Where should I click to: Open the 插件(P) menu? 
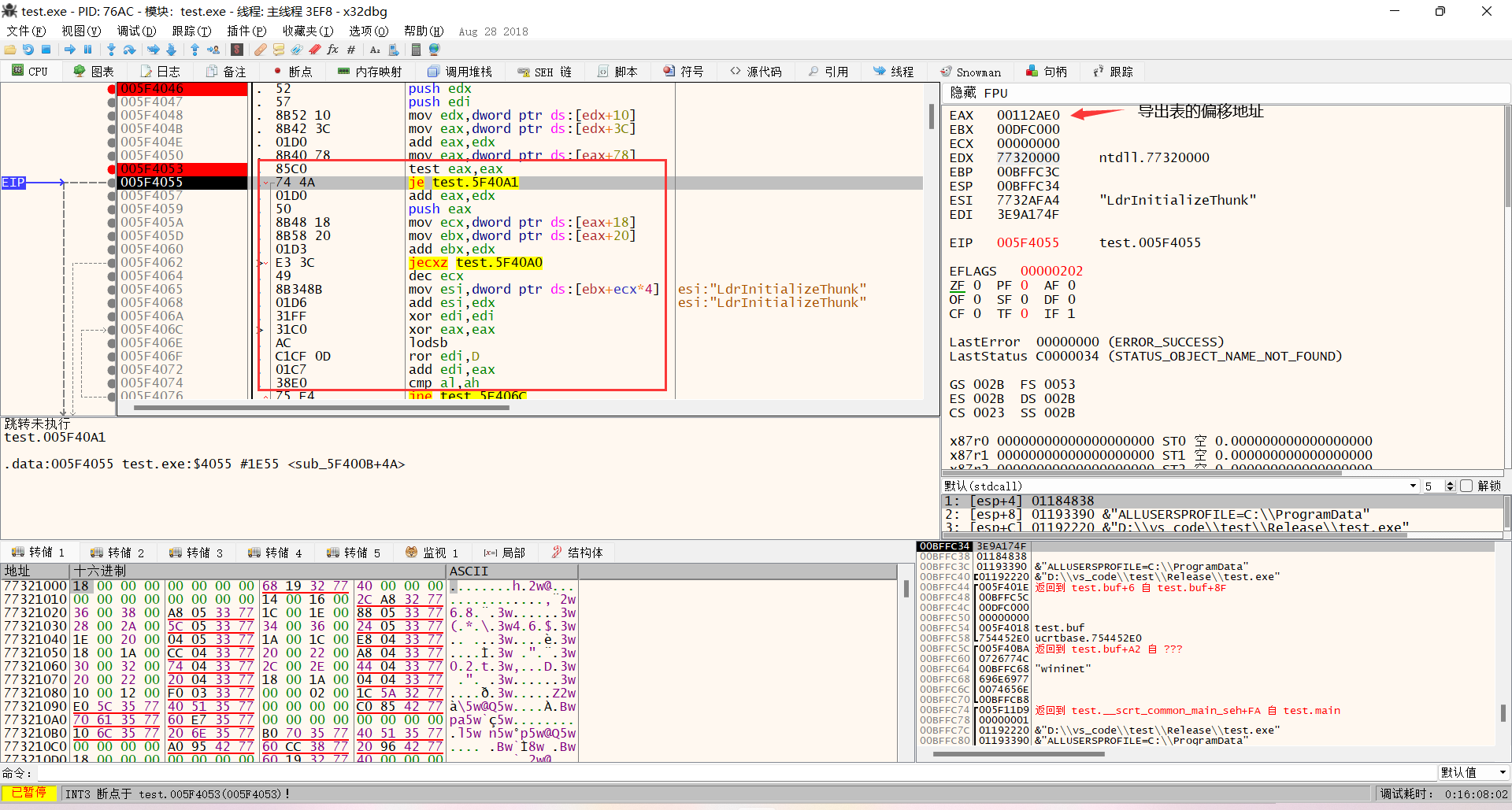click(246, 31)
